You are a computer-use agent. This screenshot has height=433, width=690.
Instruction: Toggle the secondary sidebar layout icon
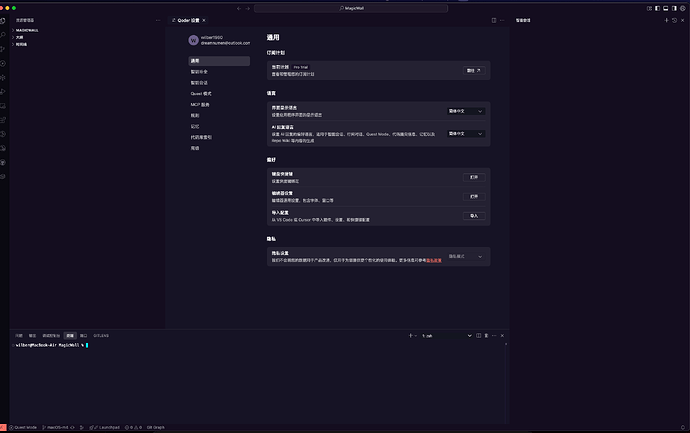point(674,8)
